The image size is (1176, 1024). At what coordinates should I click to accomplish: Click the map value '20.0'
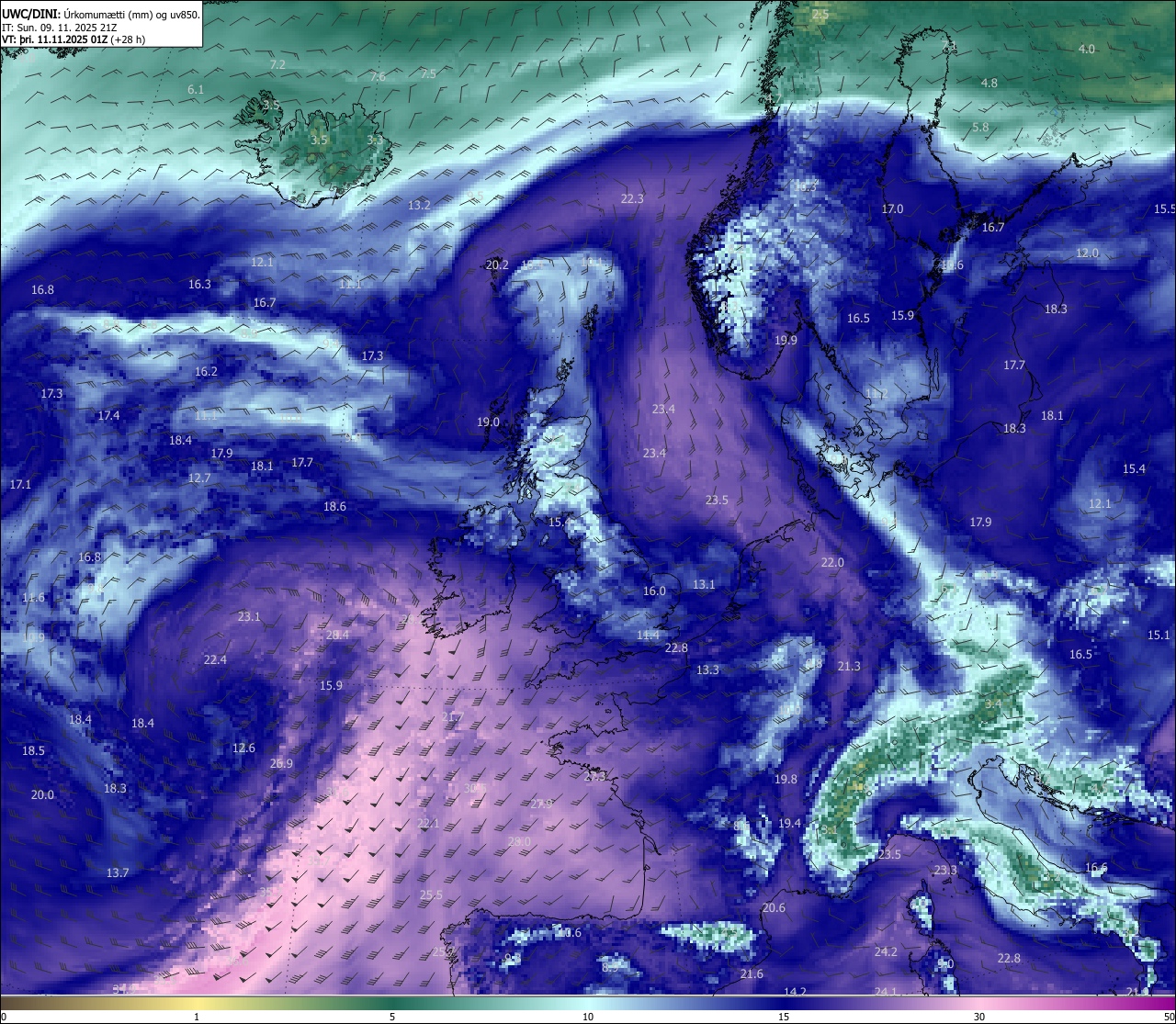(42, 795)
